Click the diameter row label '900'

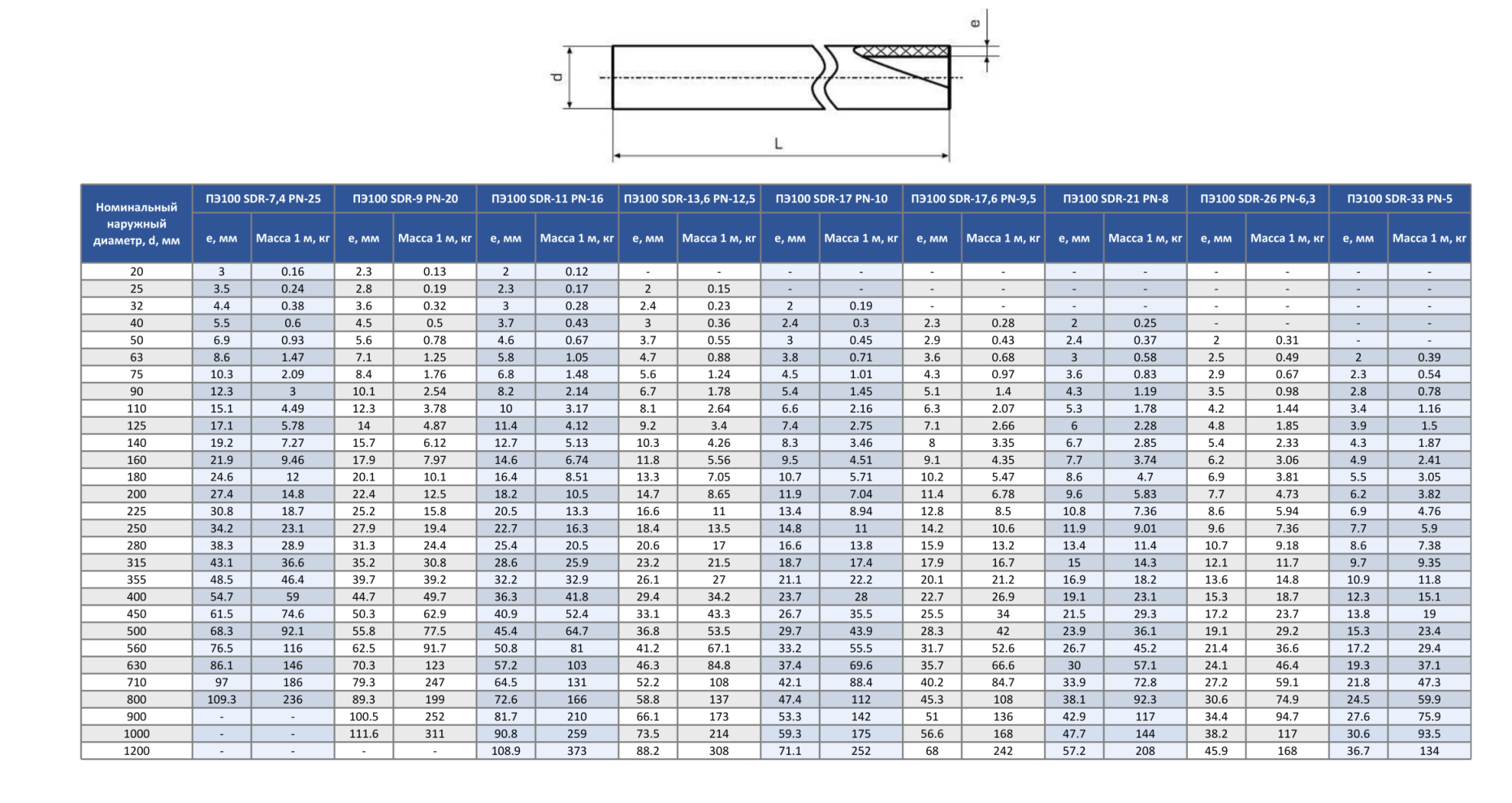pos(136,717)
